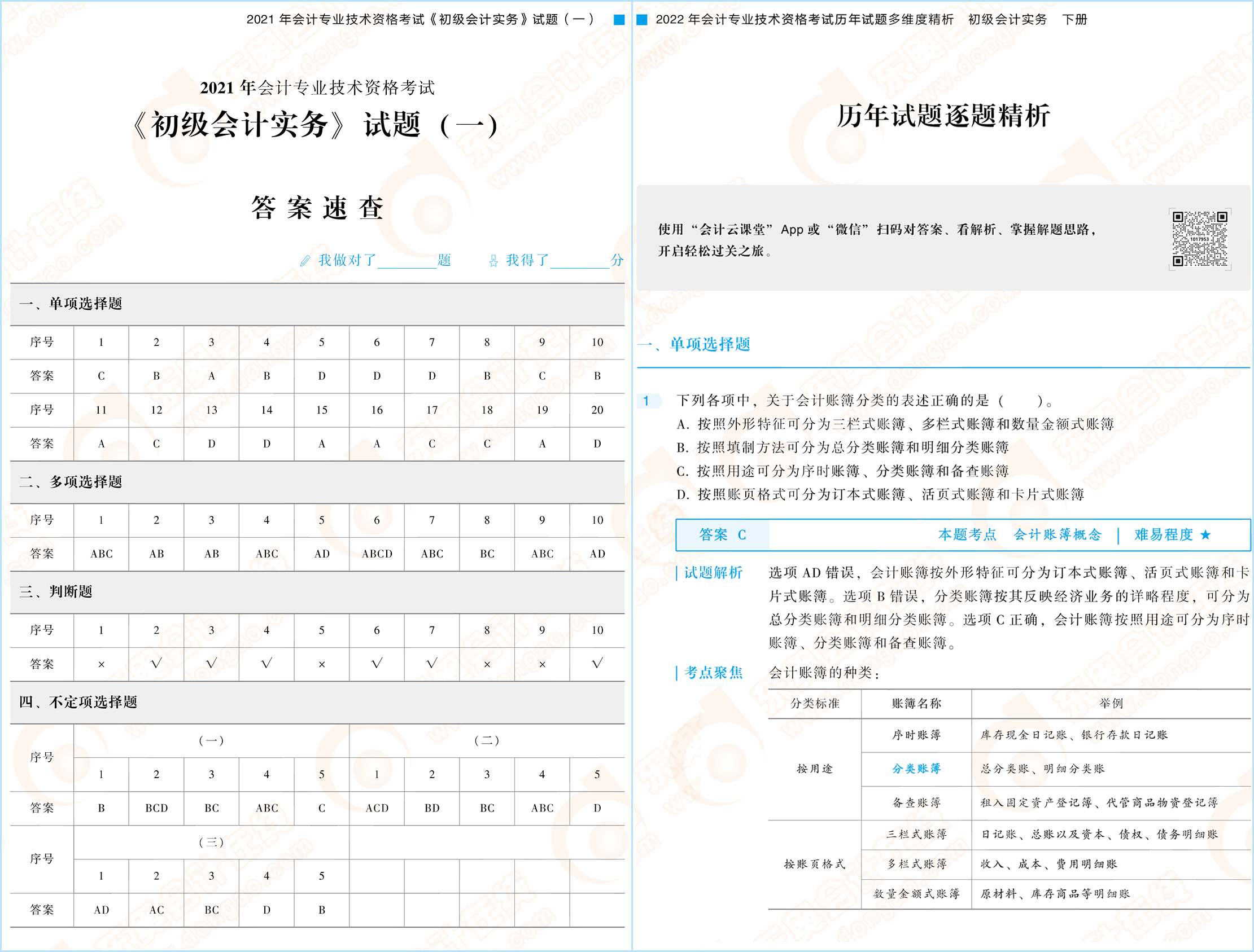Toggle the × mark for judgment question 1

pos(101,664)
